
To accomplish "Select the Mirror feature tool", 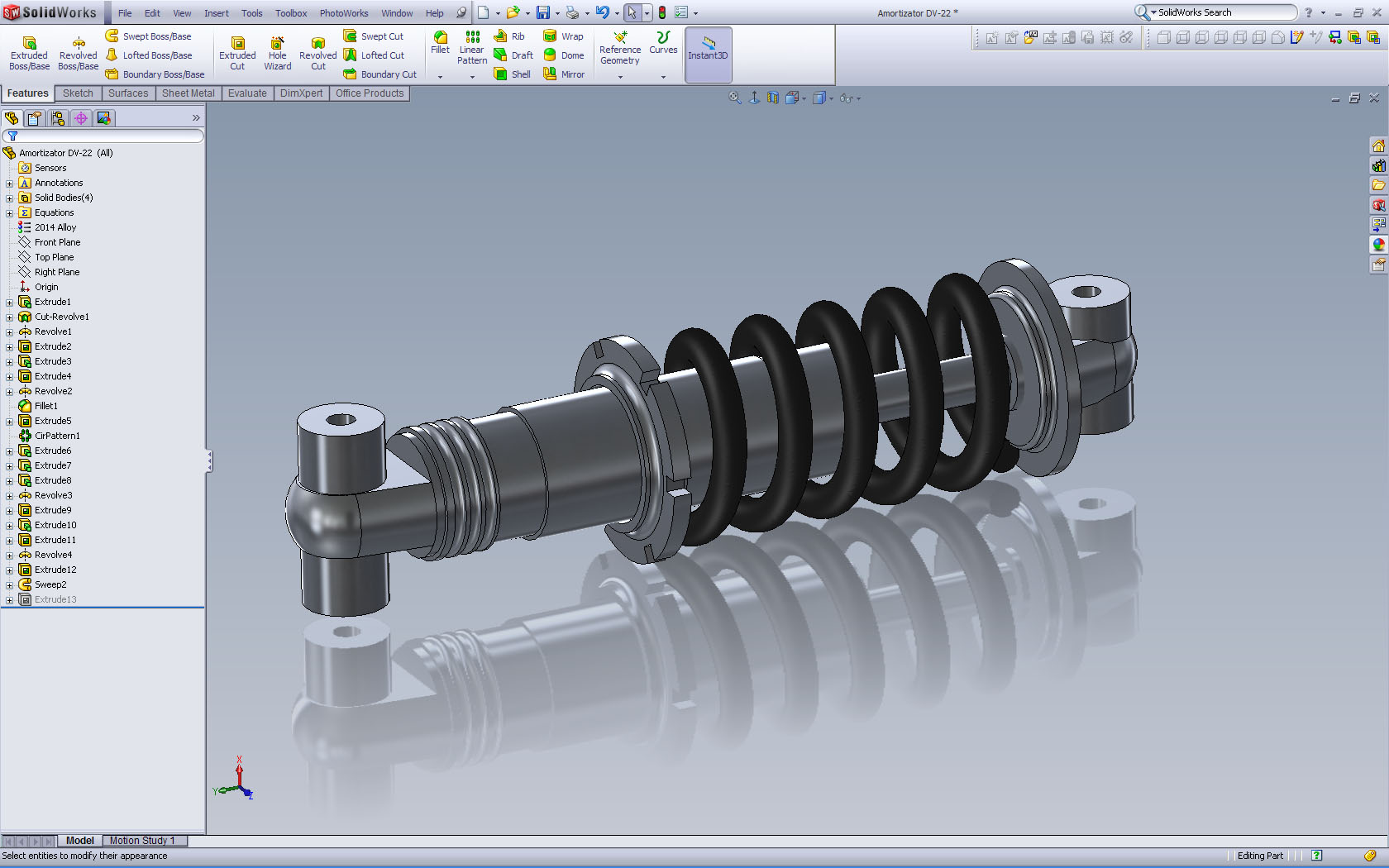I will click(564, 74).
